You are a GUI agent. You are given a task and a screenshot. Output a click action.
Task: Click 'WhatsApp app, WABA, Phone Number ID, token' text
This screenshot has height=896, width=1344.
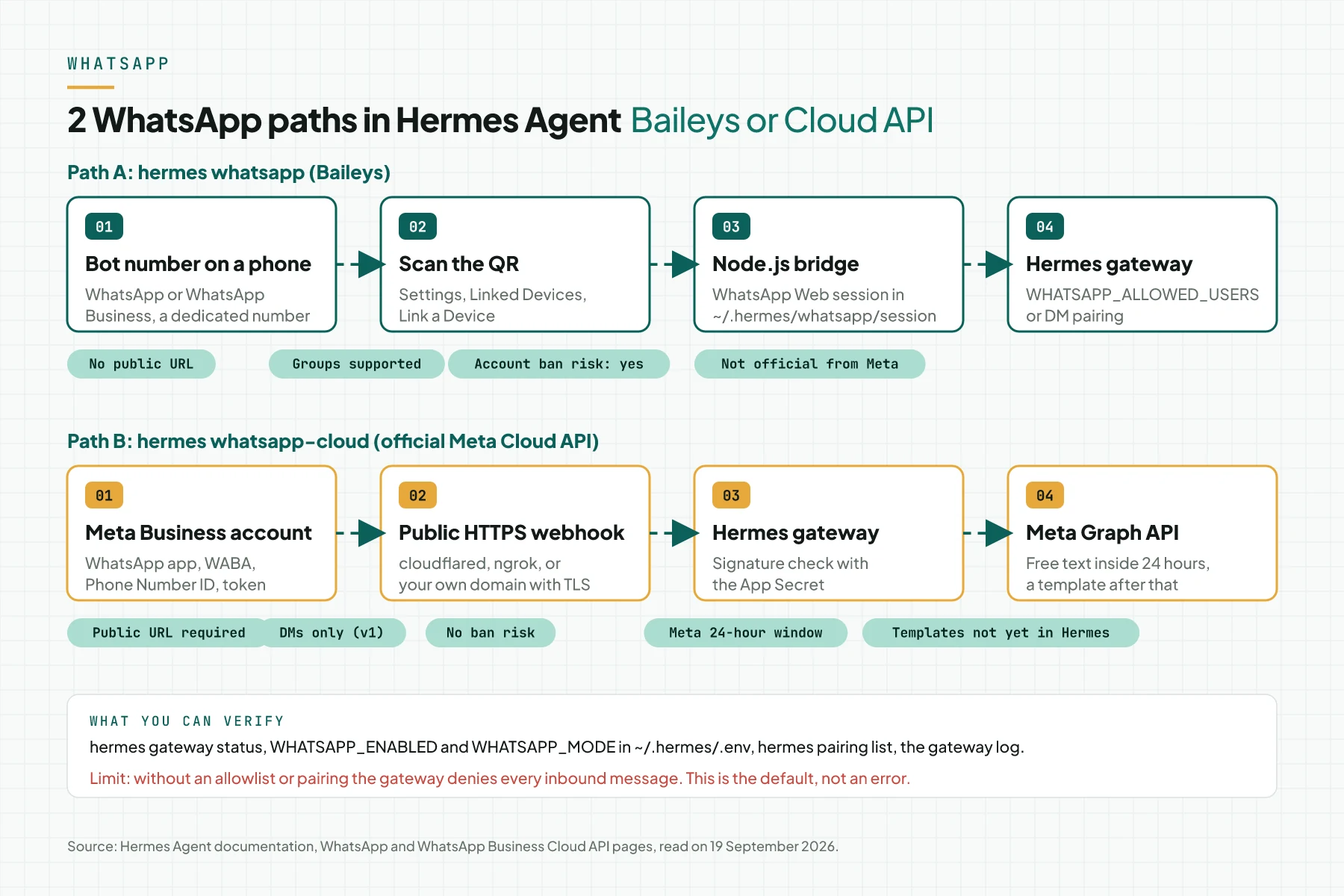[x=175, y=574]
